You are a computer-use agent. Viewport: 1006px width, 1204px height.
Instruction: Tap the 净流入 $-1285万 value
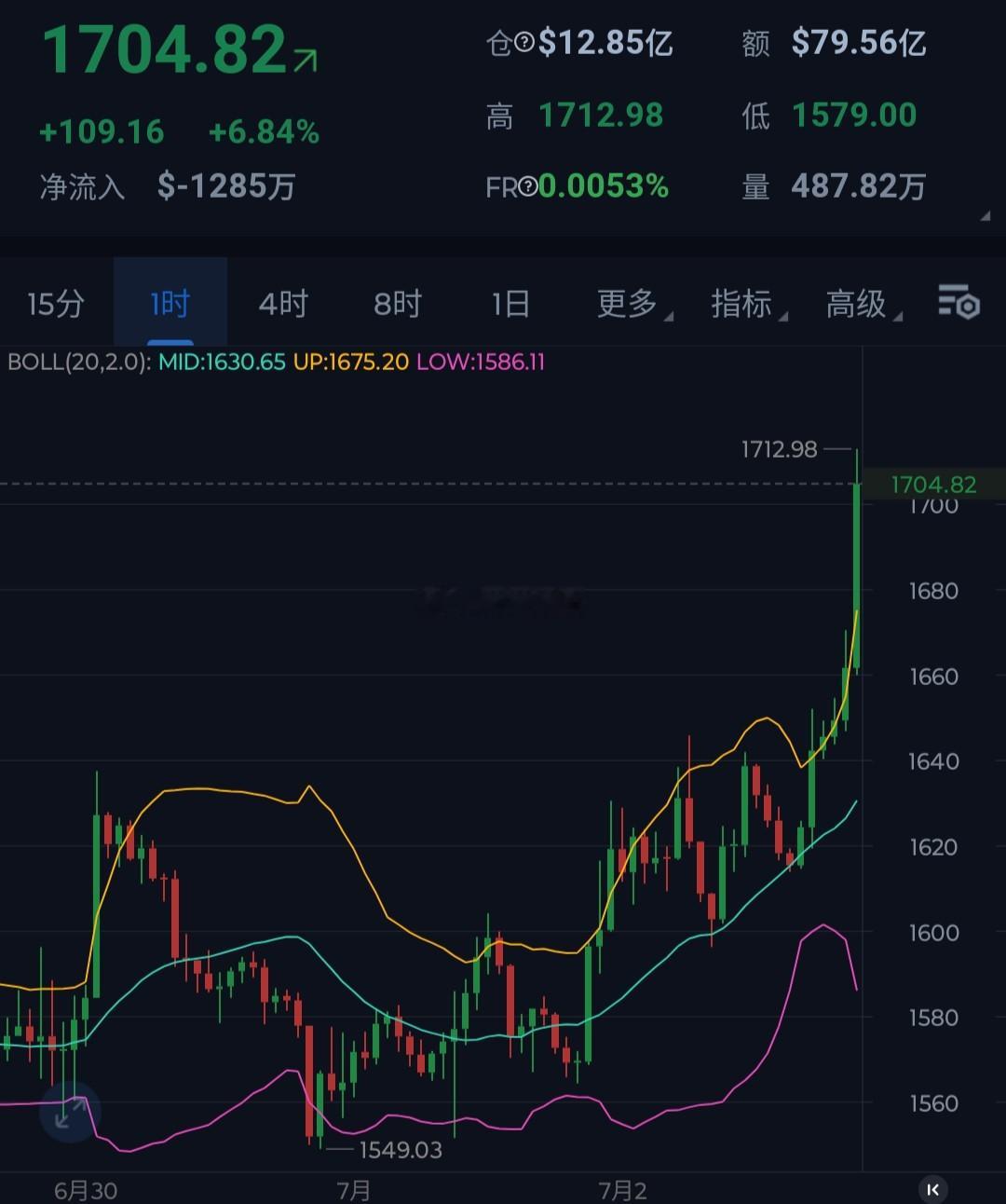pyautogui.click(x=226, y=186)
